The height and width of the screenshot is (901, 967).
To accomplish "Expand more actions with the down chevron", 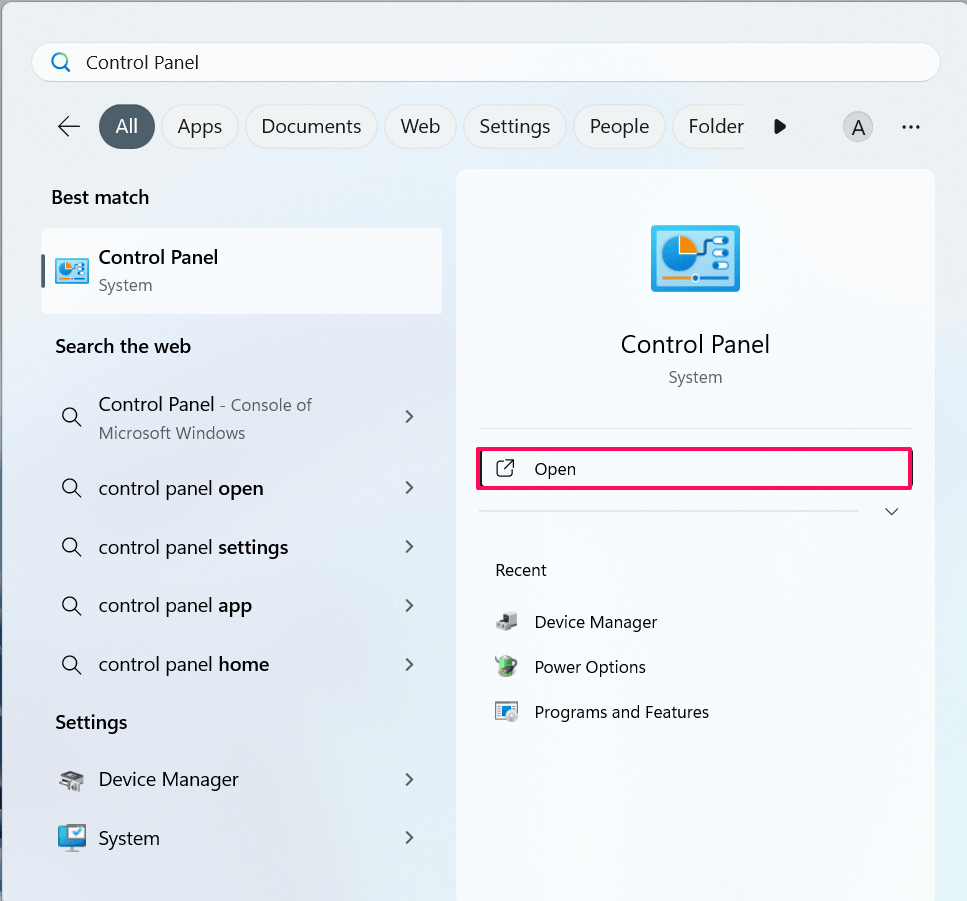I will 891,511.
